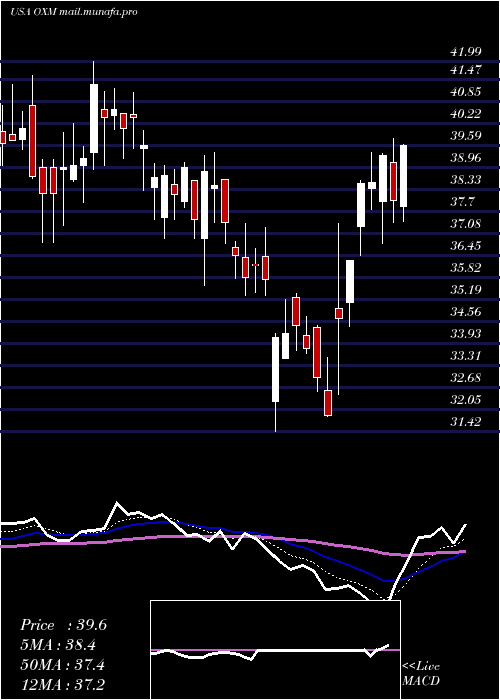Viewport: 500px width, 700px height.
Task: Click the '<<Live MACD' label
Action: pos(421,674)
